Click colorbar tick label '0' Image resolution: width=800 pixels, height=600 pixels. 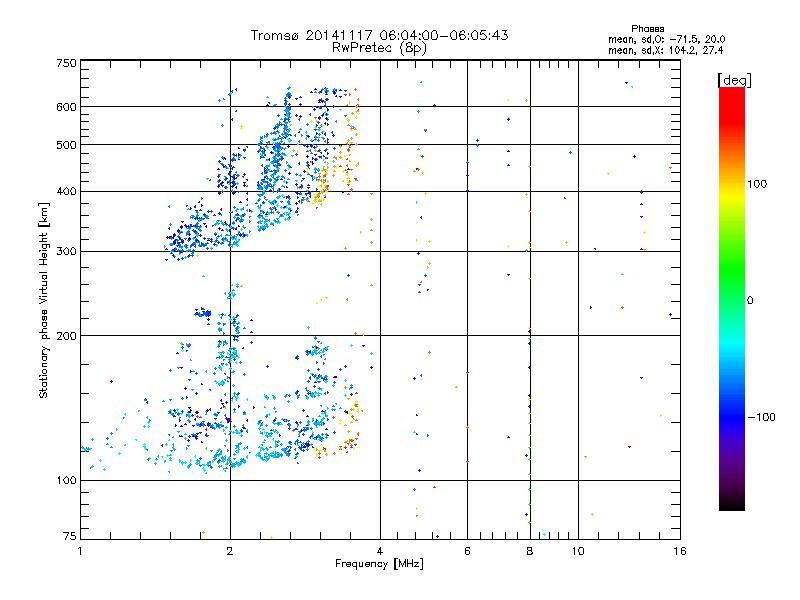[x=750, y=301]
